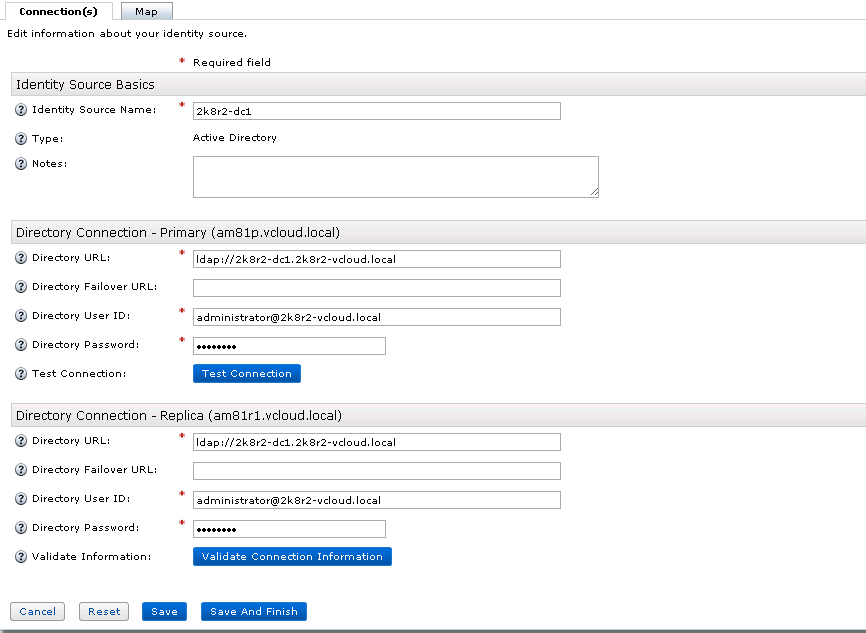Screen dimensions: 866x633
Task: Click help icon beside Validate Information
Action: [21, 557]
